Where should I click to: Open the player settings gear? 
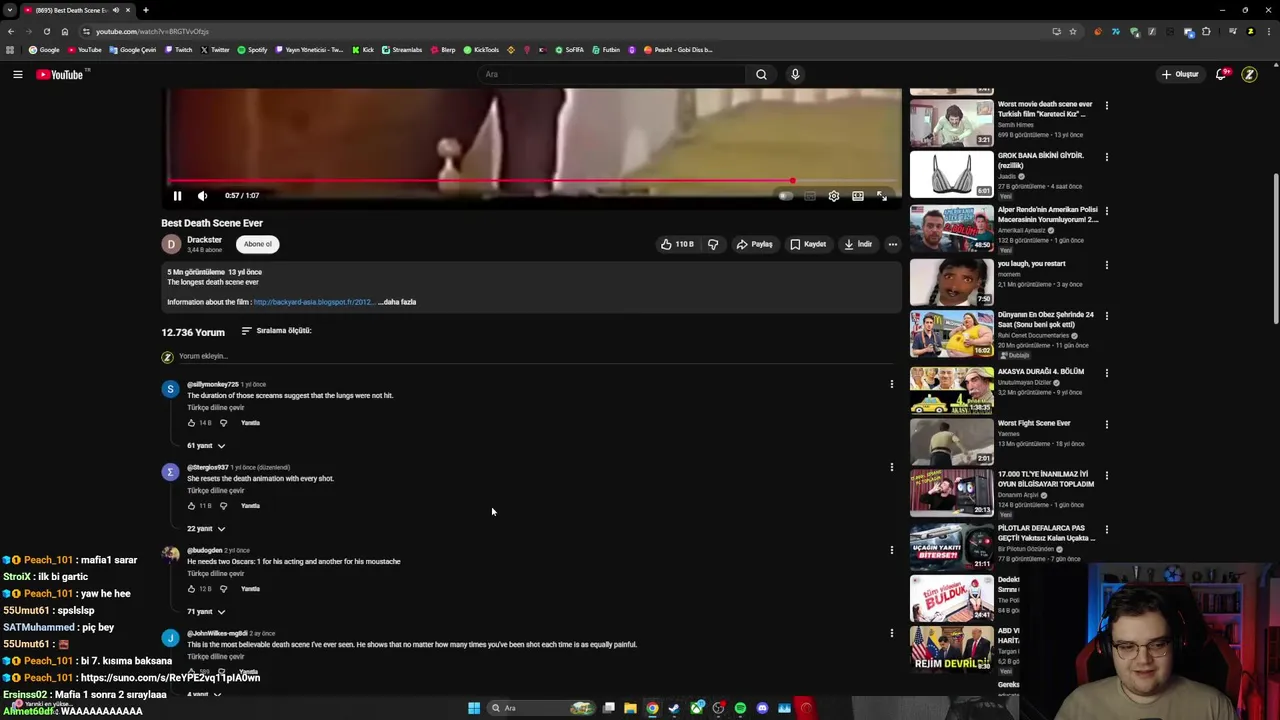point(834,196)
